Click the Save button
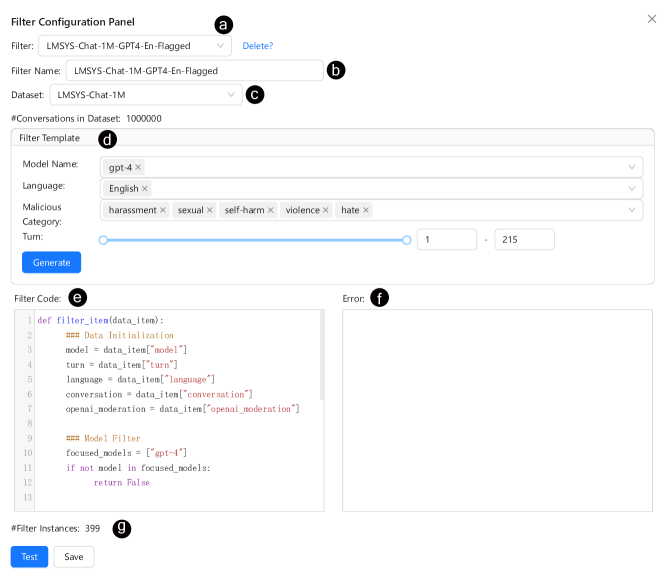This screenshot has width=664, height=582. coord(74,557)
